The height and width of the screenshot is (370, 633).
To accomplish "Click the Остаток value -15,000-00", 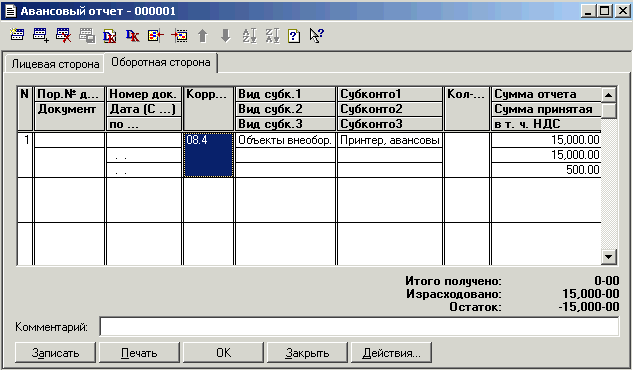I will [x=589, y=307].
